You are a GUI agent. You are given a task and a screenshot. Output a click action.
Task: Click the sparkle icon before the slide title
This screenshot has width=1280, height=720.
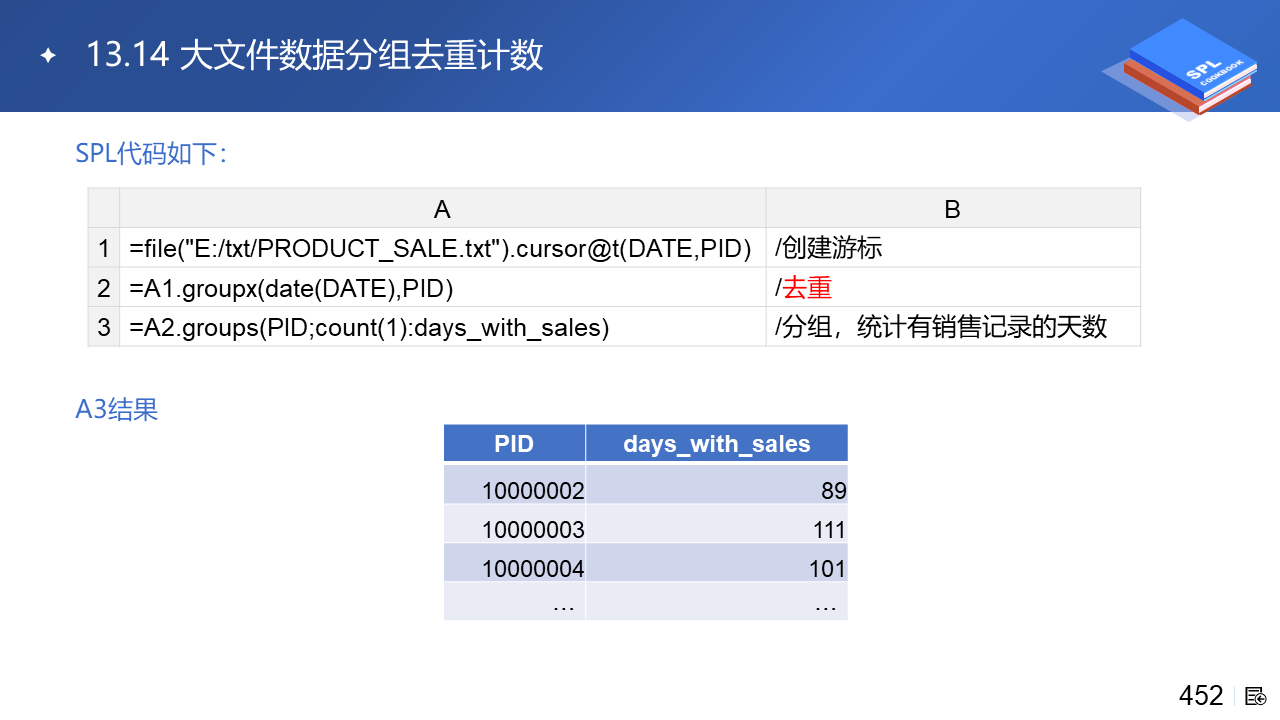48,56
